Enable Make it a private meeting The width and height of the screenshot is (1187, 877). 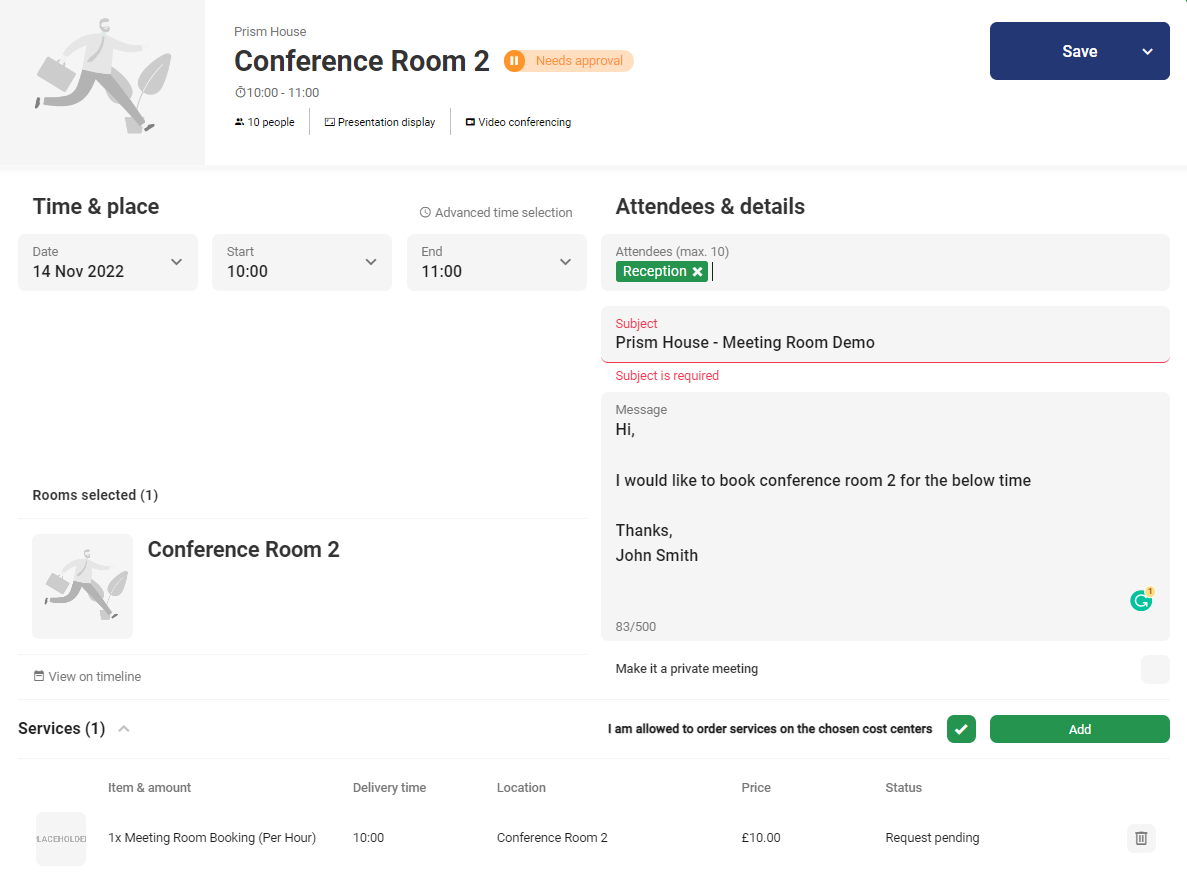[1155, 669]
